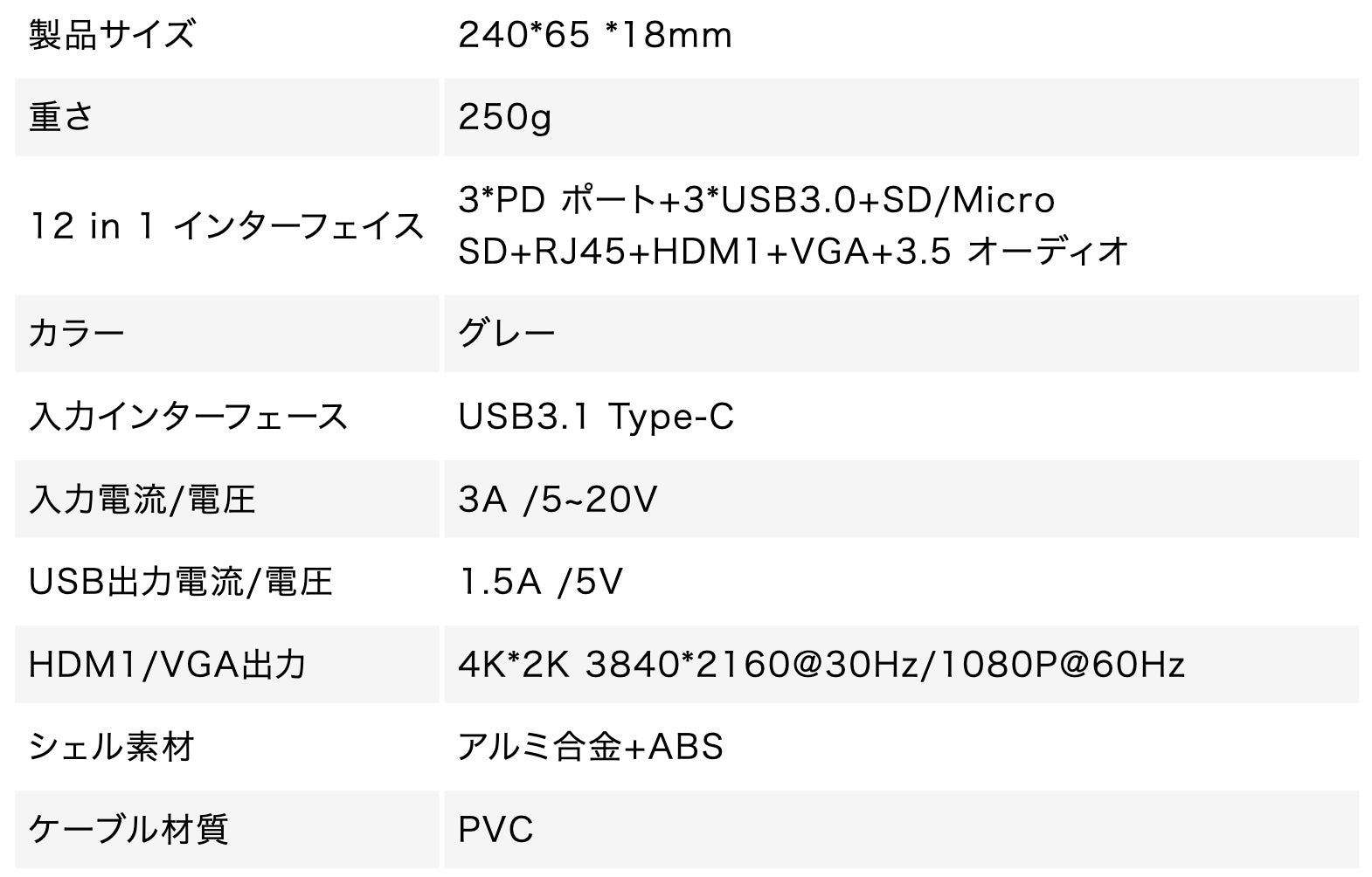Select the グレー color value
The height and width of the screenshot is (877, 1372).
(507, 334)
